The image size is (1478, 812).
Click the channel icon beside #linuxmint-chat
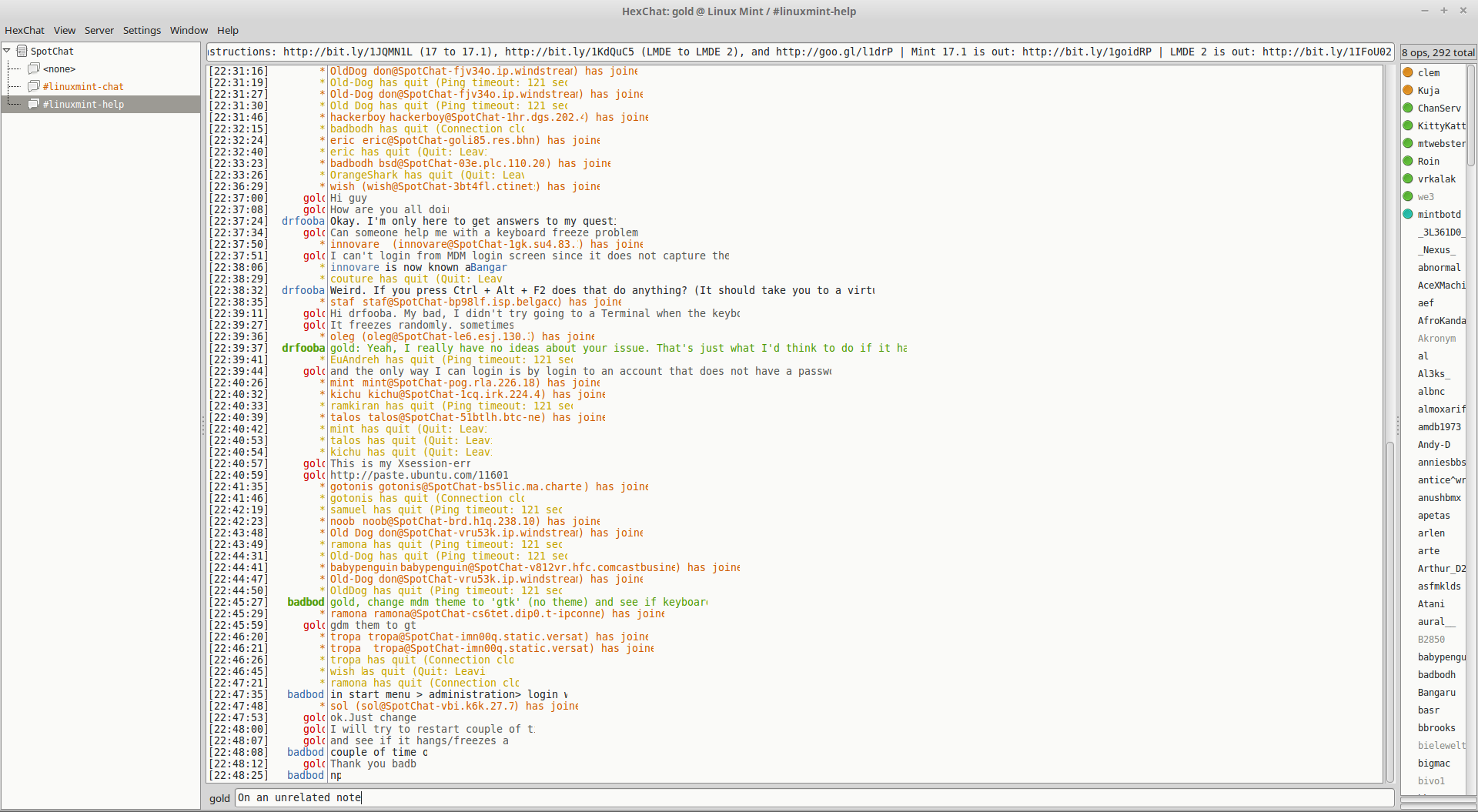[x=34, y=86]
